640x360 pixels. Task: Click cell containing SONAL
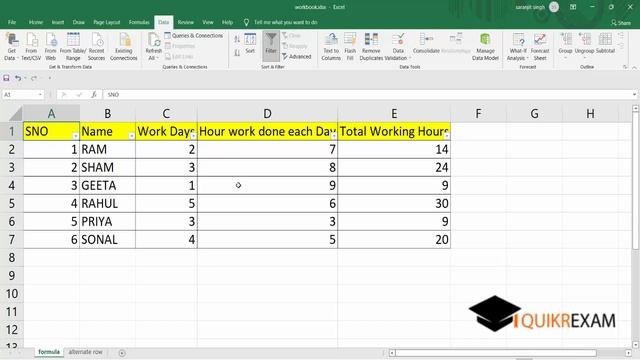(x=107, y=240)
